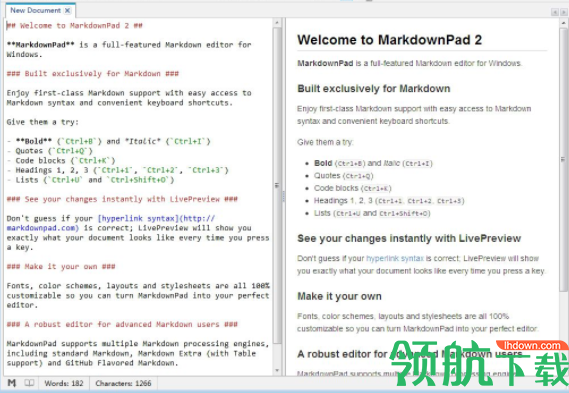This screenshot has width=569, height=393.
Task: Click '### See your changes instantly' editor line
Action: (x=122, y=199)
